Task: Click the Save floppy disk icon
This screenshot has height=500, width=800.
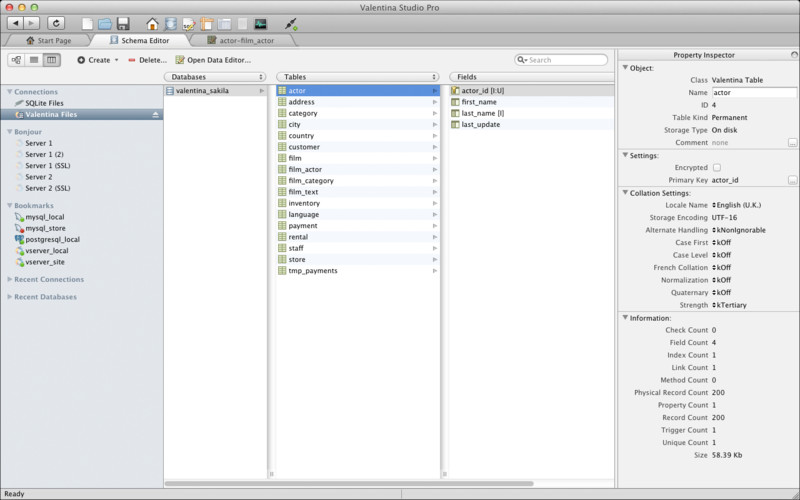Action: click(x=123, y=23)
